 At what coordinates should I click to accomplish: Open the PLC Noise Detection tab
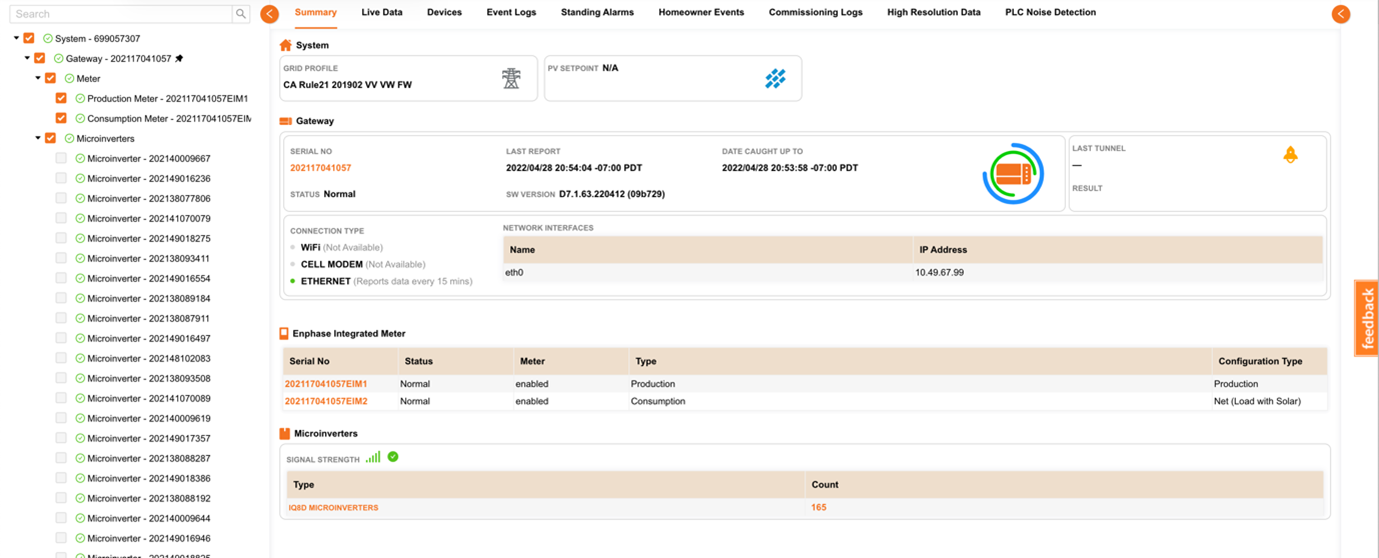point(1050,13)
